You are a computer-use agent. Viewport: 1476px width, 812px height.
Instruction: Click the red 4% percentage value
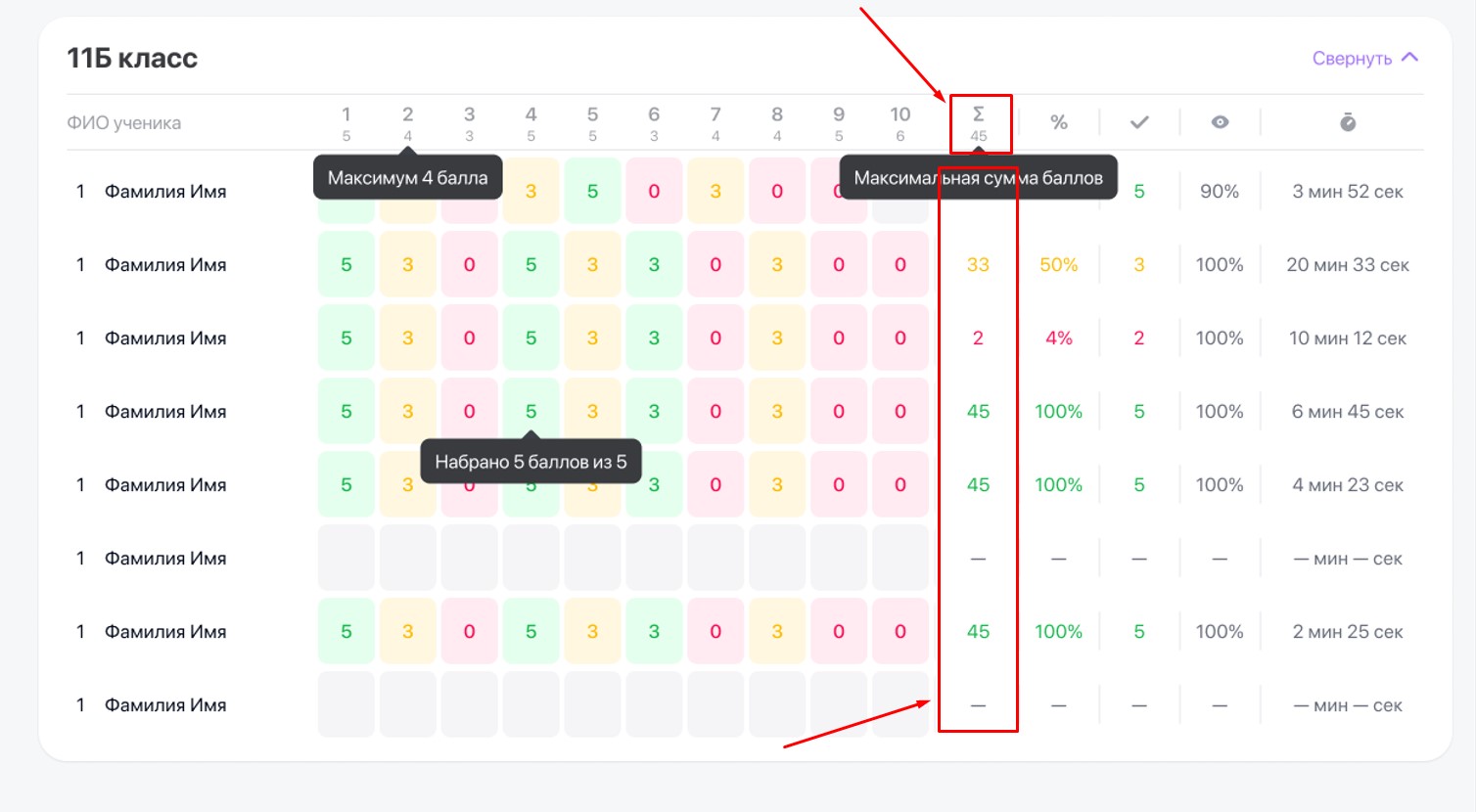[x=1058, y=338]
